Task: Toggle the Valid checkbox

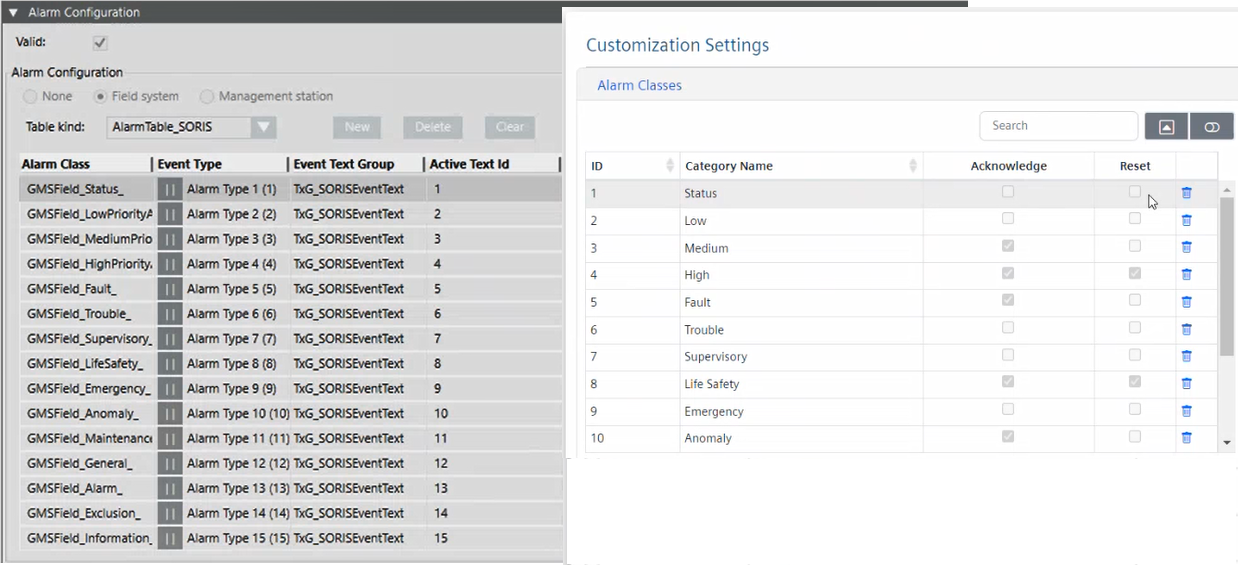Action: point(100,43)
